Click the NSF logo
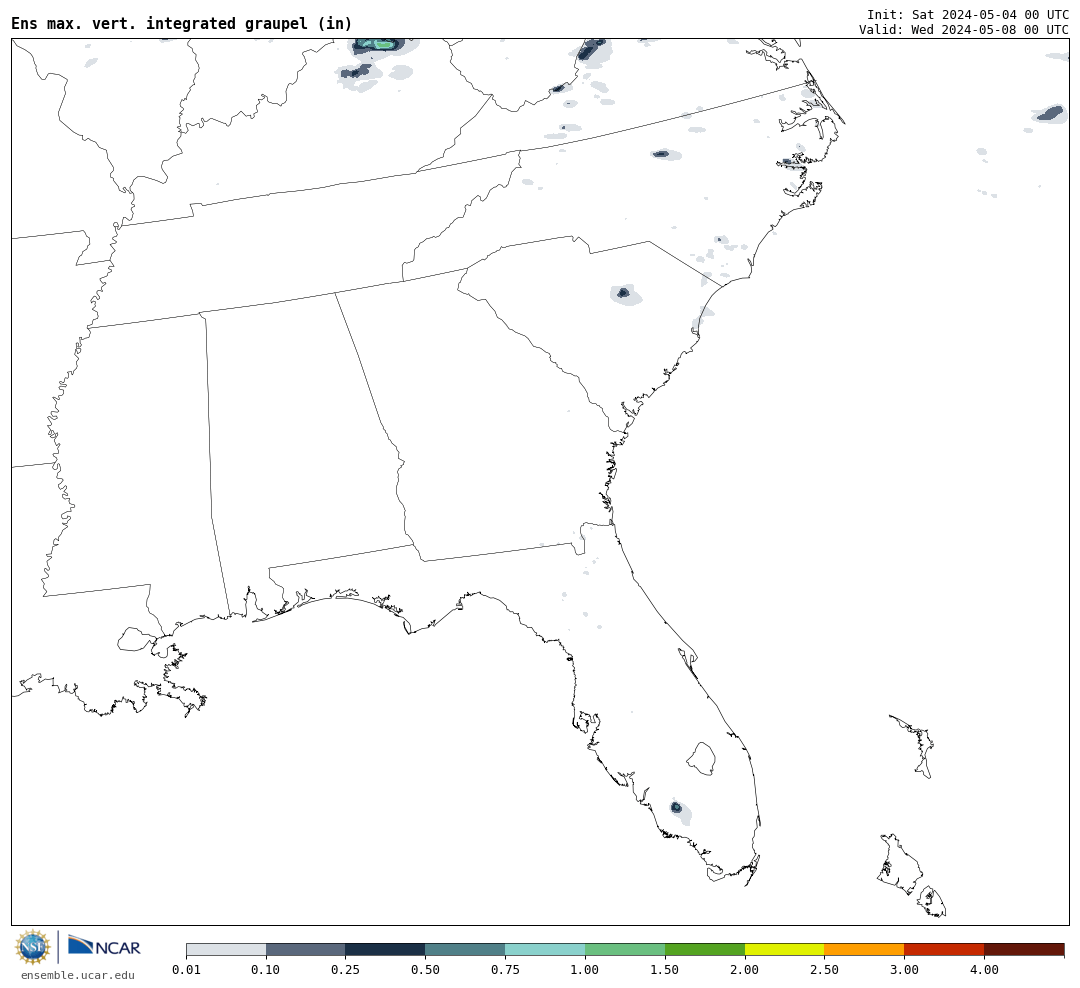The height and width of the screenshot is (988, 1080). [33, 947]
